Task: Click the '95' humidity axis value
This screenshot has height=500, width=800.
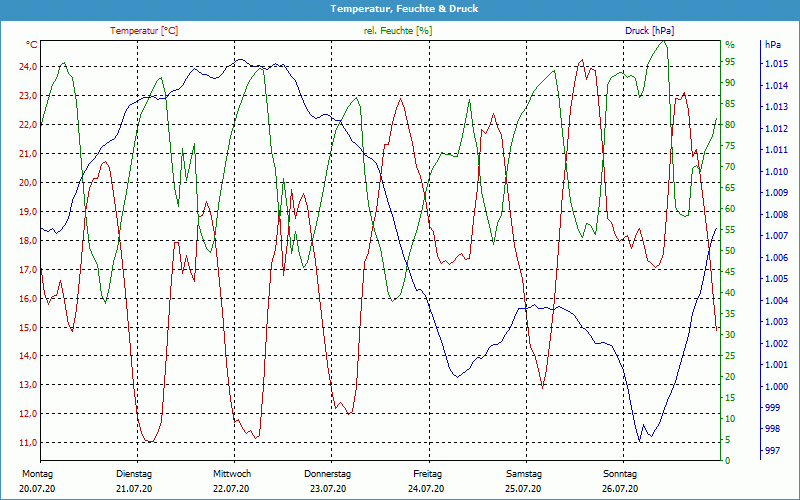Action: click(730, 62)
